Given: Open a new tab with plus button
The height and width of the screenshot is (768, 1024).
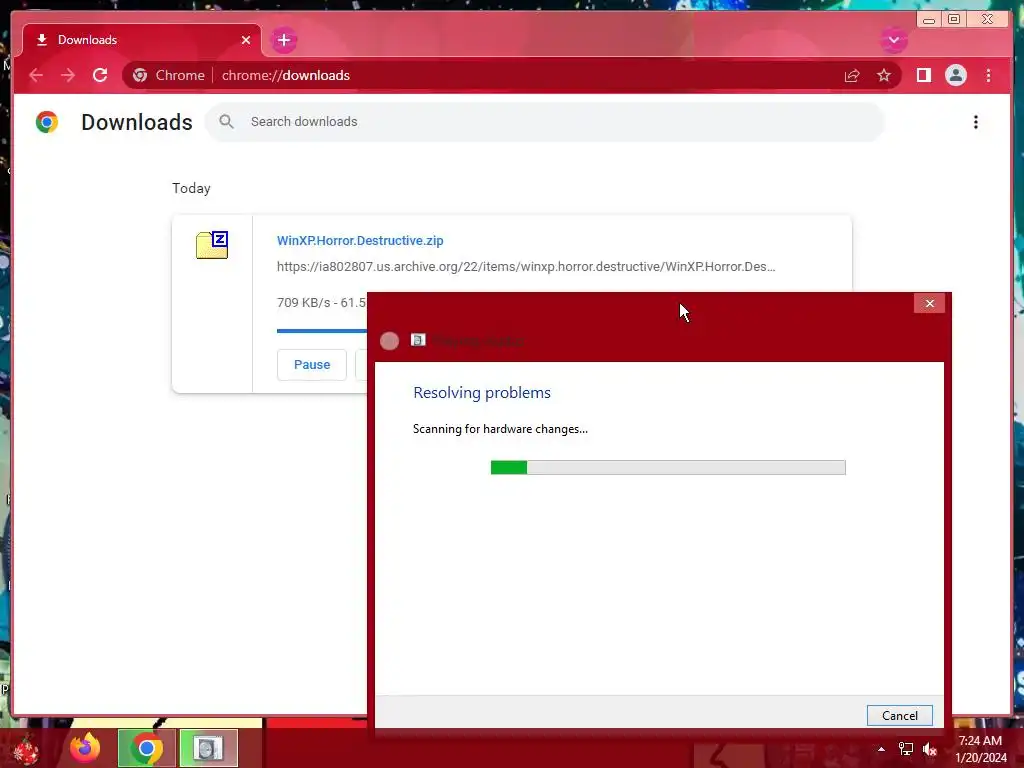Looking at the screenshot, I should point(283,40).
